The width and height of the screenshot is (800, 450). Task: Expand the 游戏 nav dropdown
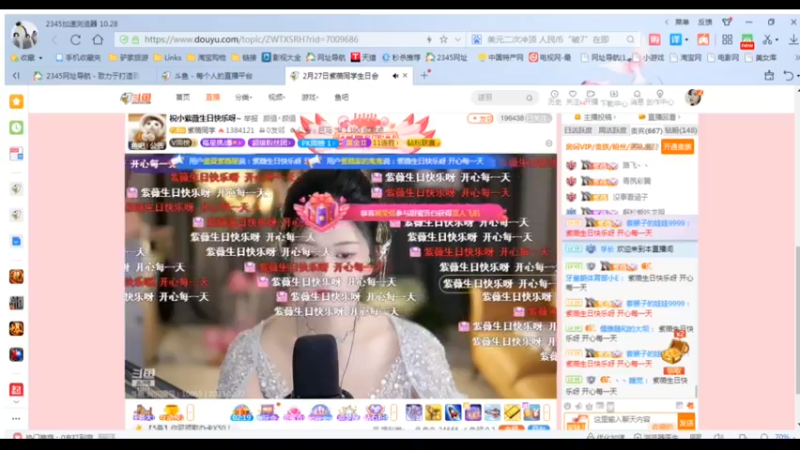[309, 97]
